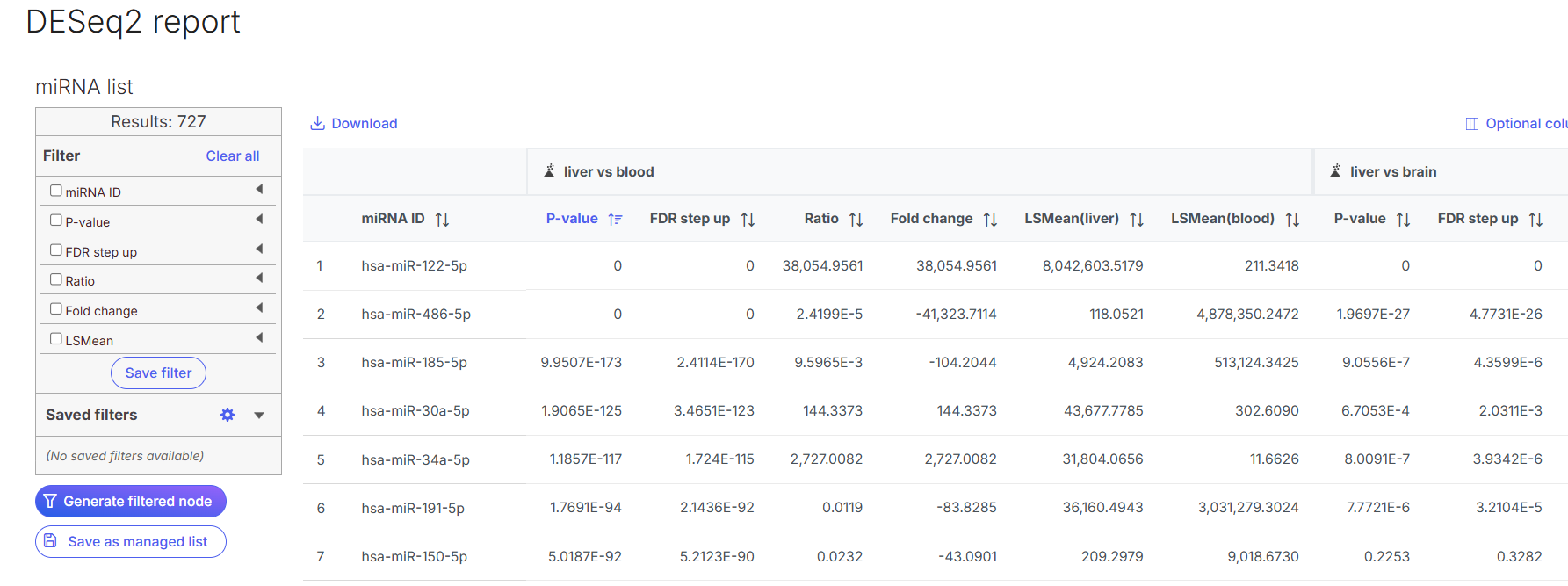This screenshot has width=1568, height=586.
Task: Click the liver vs brain column group header
Action: click(x=1392, y=172)
